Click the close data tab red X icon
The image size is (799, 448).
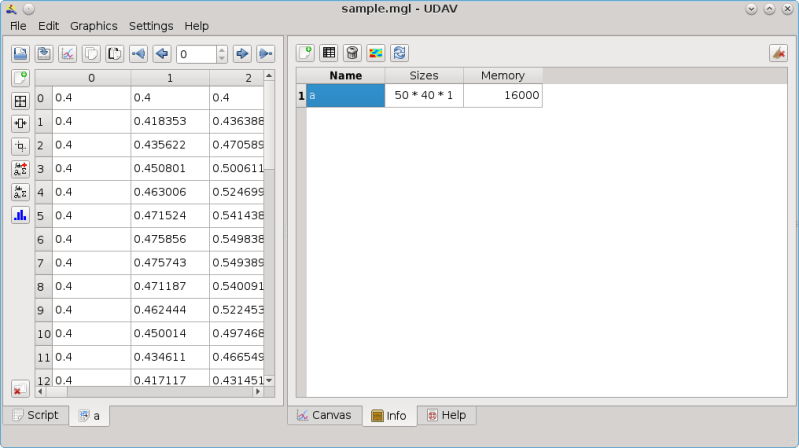(20, 389)
